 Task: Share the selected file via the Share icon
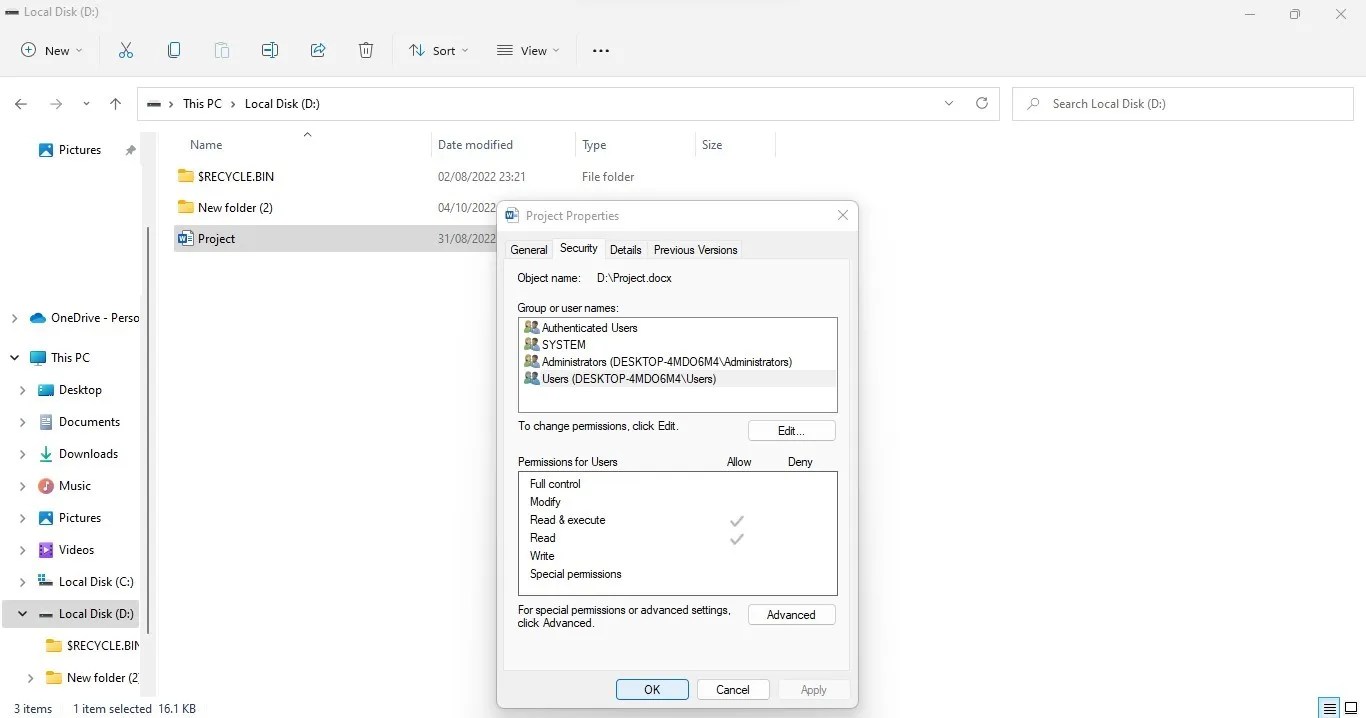click(318, 50)
